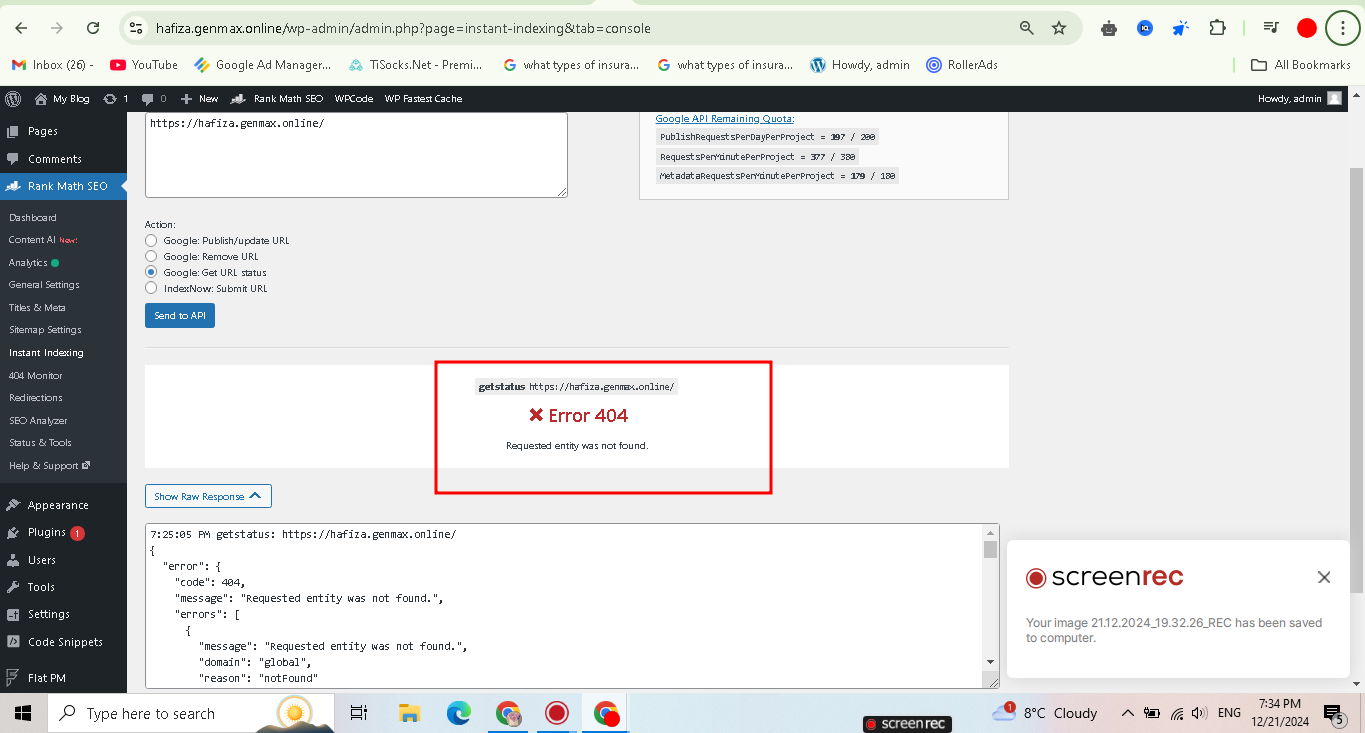Open YouTube bookmark
Image resolution: width=1365 pixels, height=733 pixels.
click(144, 65)
